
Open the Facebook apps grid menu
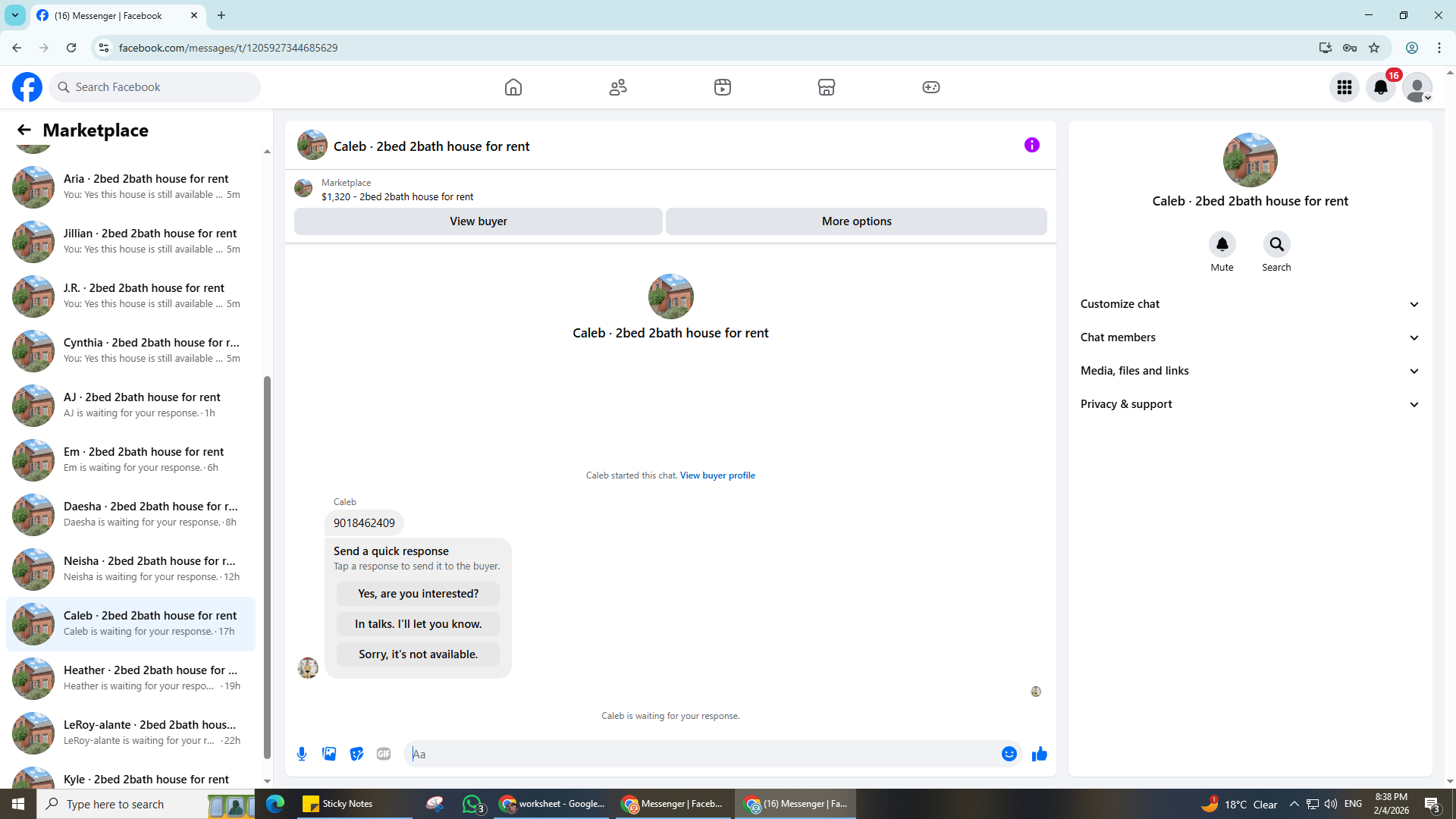coord(1344,87)
